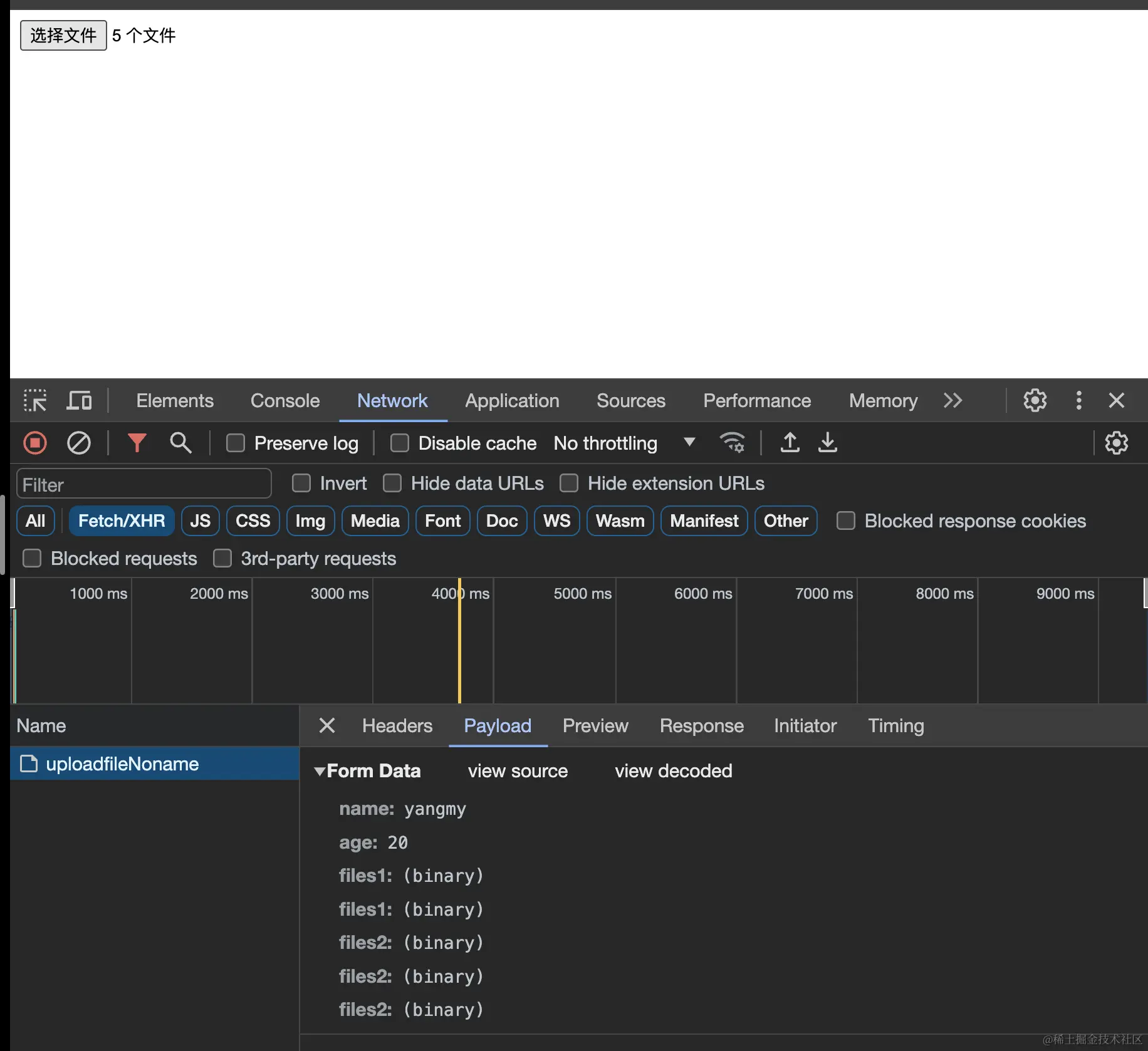Open the Initiator tab
The height and width of the screenshot is (1051, 1148).
805,725
